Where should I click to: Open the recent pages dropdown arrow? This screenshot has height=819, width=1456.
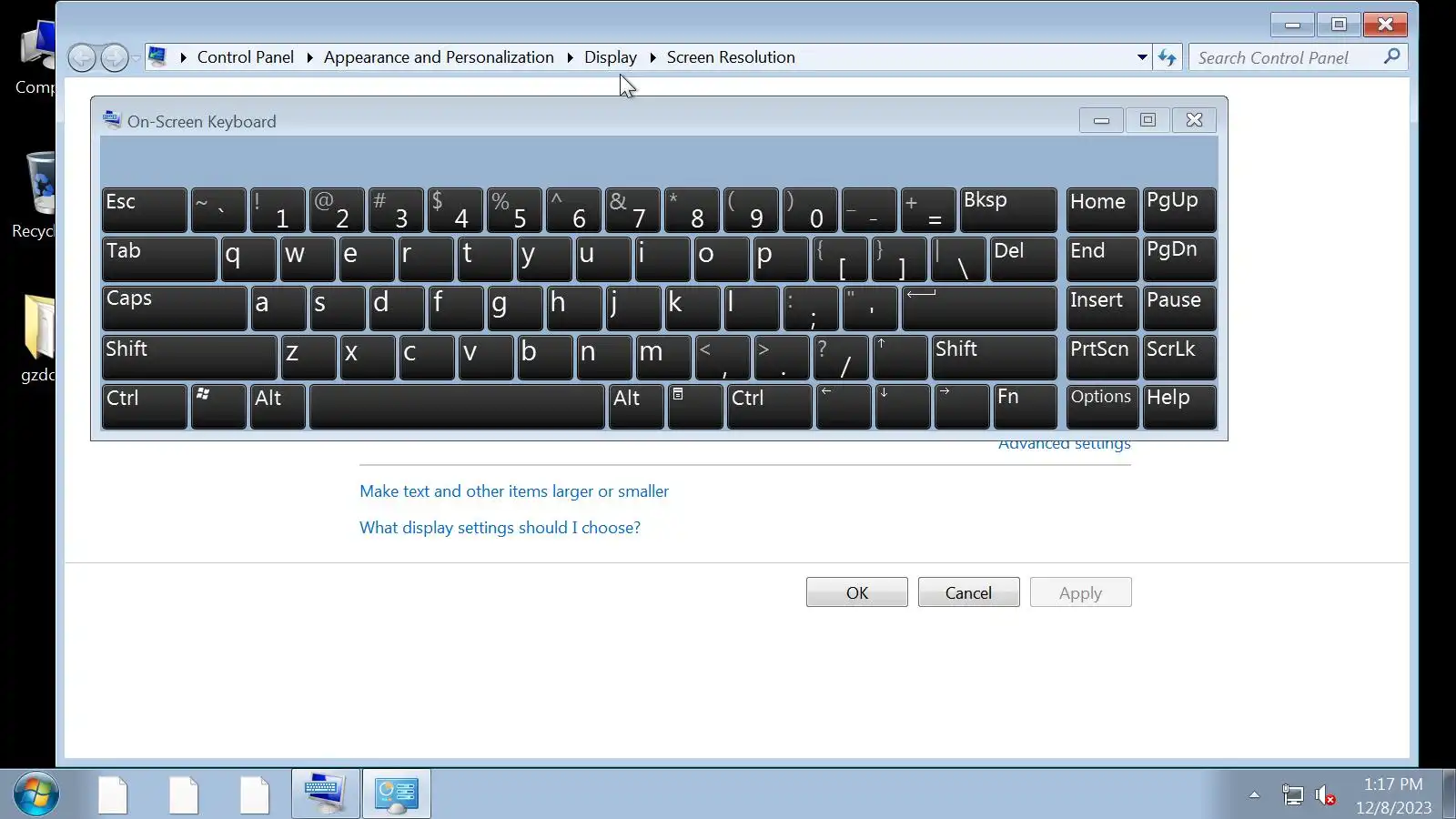(136, 58)
